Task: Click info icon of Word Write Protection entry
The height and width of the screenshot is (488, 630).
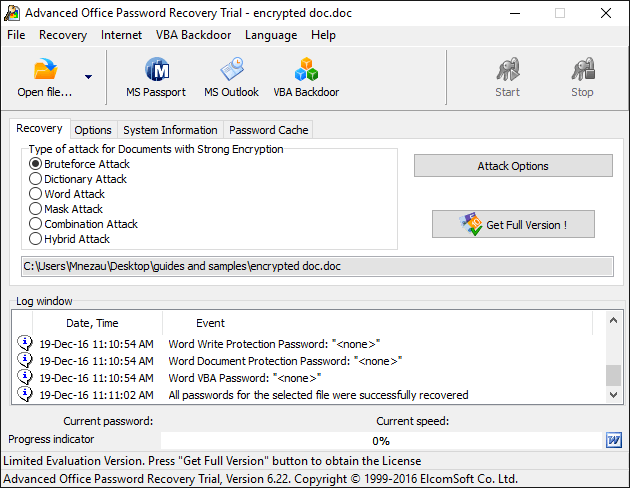Action: [25, 343]
